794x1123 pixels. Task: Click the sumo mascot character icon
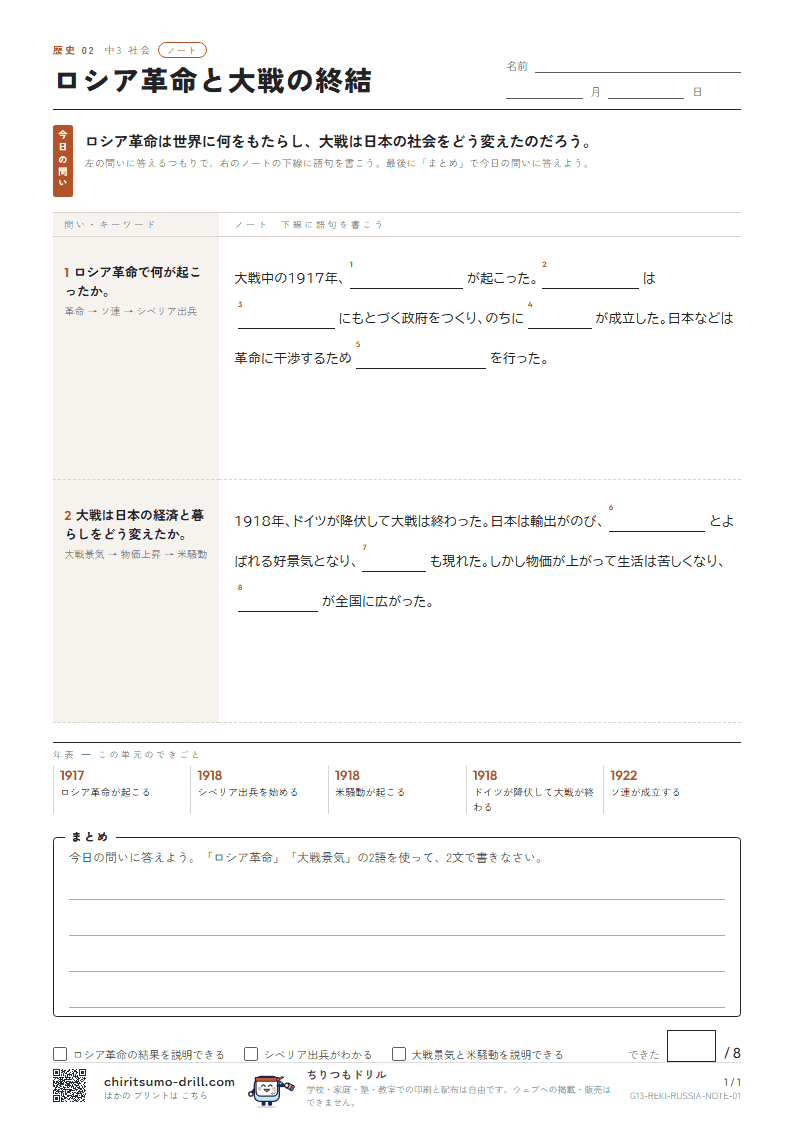tap(270, 1090)
